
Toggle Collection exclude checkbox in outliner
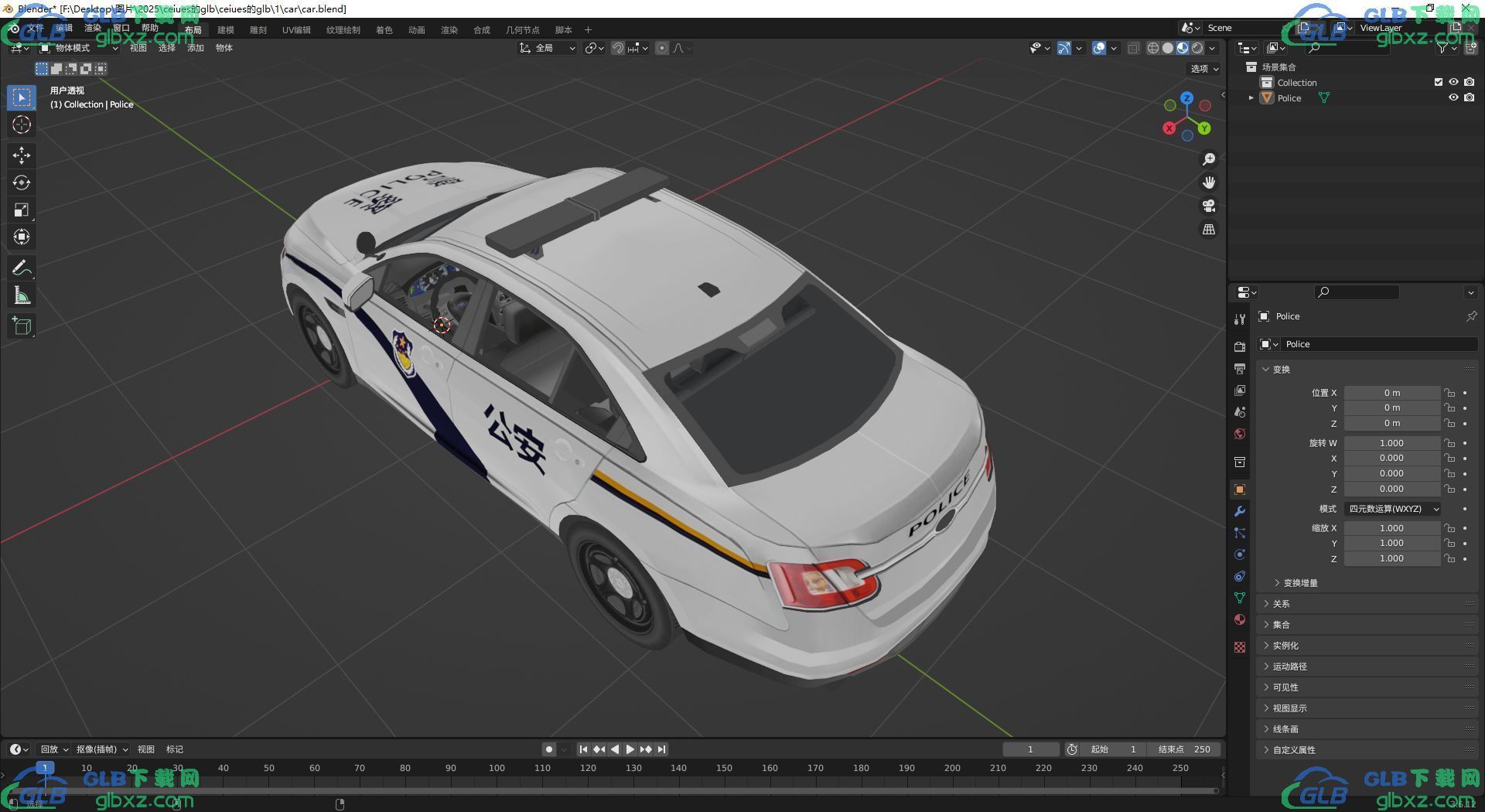pyautogui.click(x=1439, y=82)
